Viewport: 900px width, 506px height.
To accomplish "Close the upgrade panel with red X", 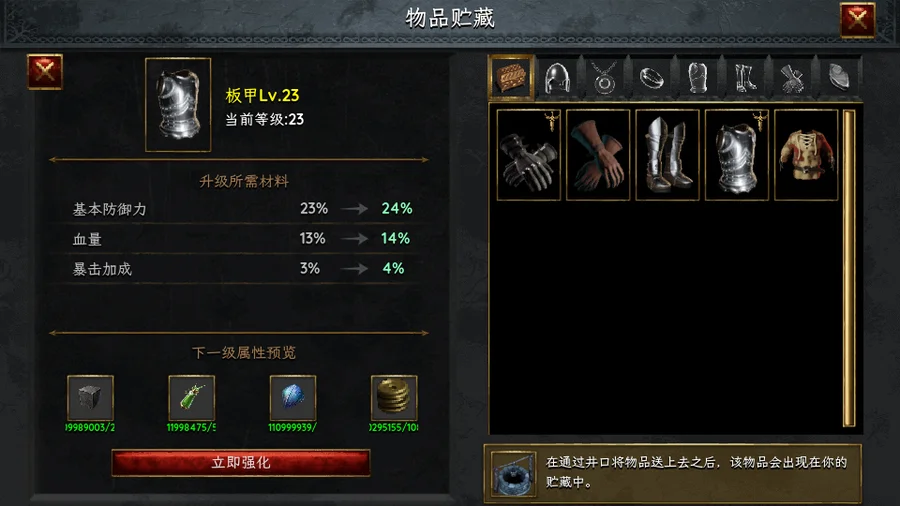I will (x=45, y=72).
